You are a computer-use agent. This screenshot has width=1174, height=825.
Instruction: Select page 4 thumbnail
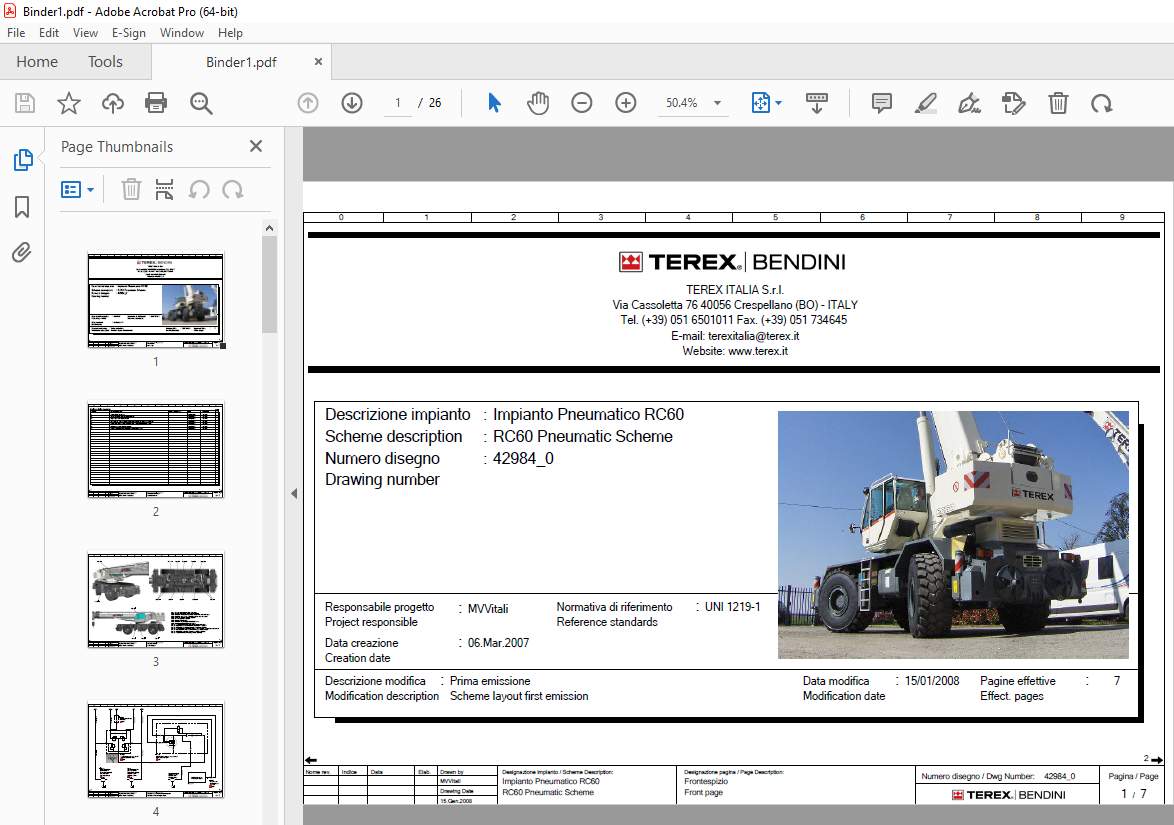(x=156, y=750)
